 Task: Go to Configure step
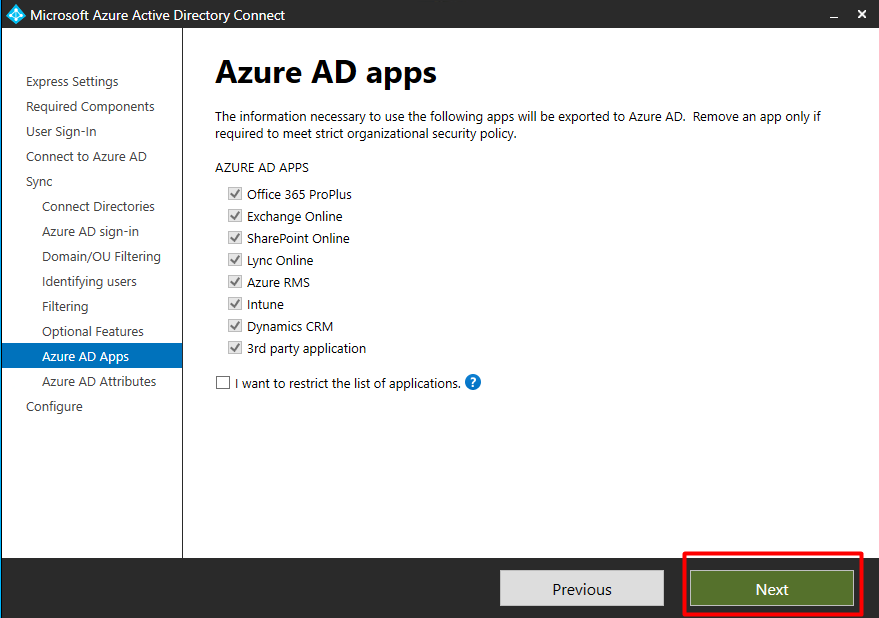[54, 407]
